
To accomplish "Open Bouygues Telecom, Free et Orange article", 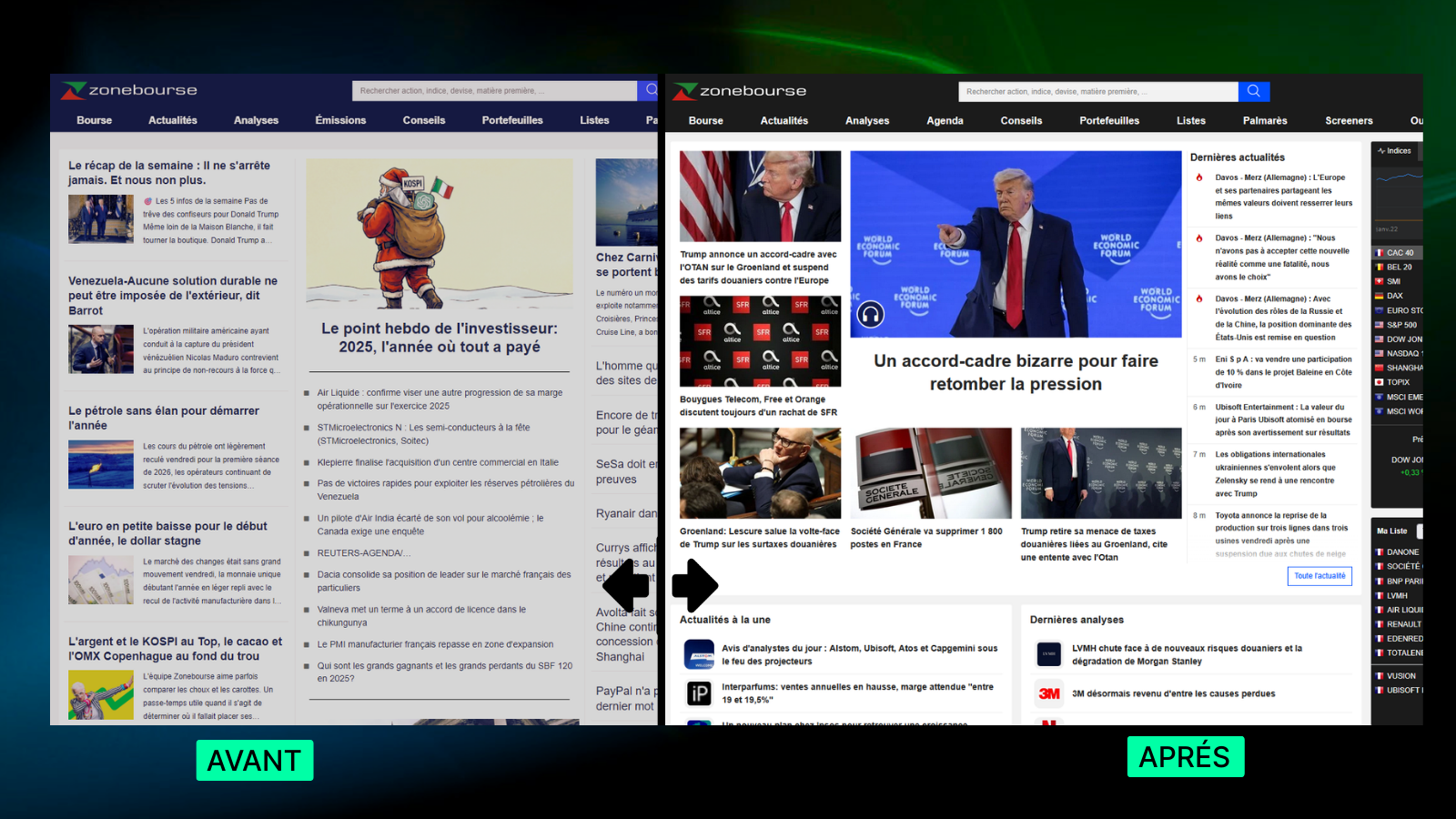I will point(758,406).
